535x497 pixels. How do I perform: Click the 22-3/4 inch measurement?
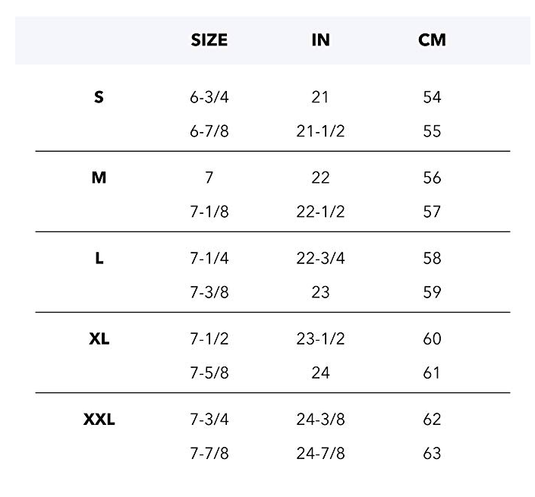coord(320,258)
